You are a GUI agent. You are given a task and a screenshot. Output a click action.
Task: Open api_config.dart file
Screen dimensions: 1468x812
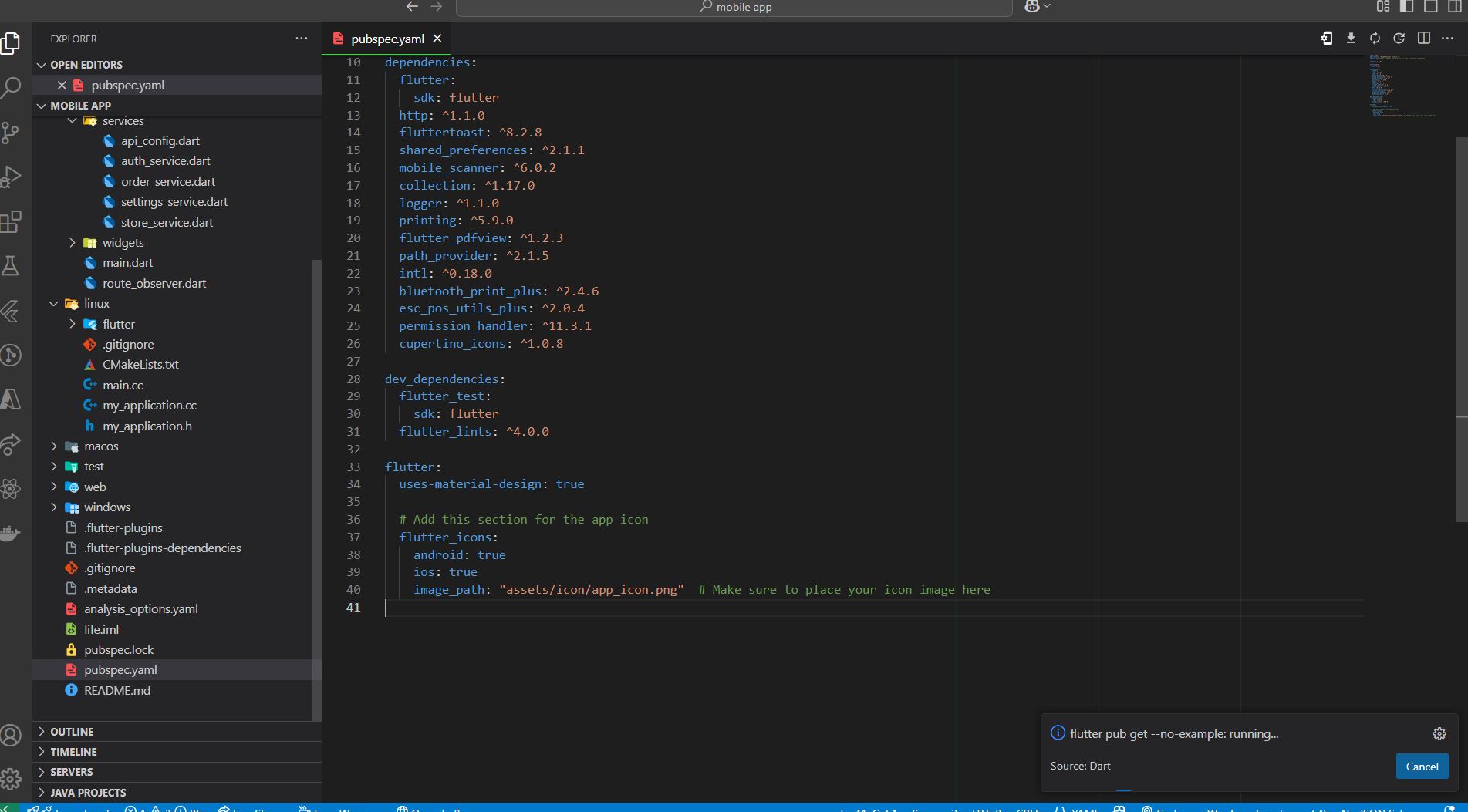160,140
